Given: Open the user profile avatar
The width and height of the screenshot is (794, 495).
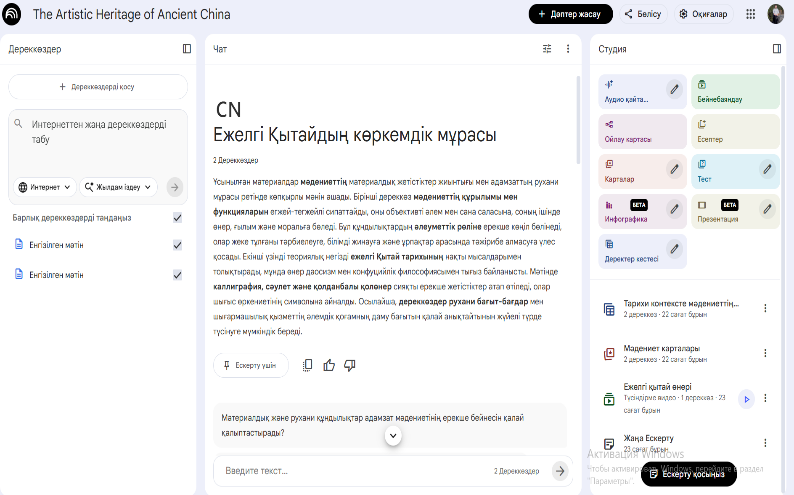Looking at the screenshot, I should pyautogui.click(x=775, y=14).
